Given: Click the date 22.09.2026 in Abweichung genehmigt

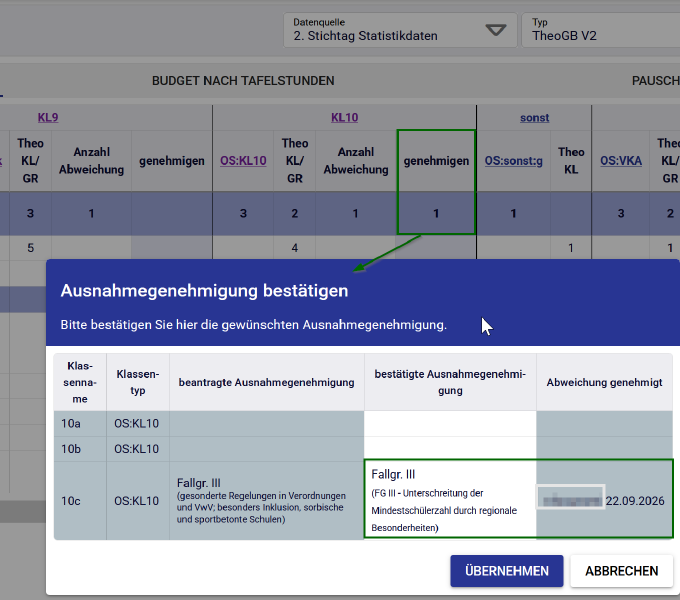Looking at the screenshot, I should pyautogui.click(x=635, y=501).
